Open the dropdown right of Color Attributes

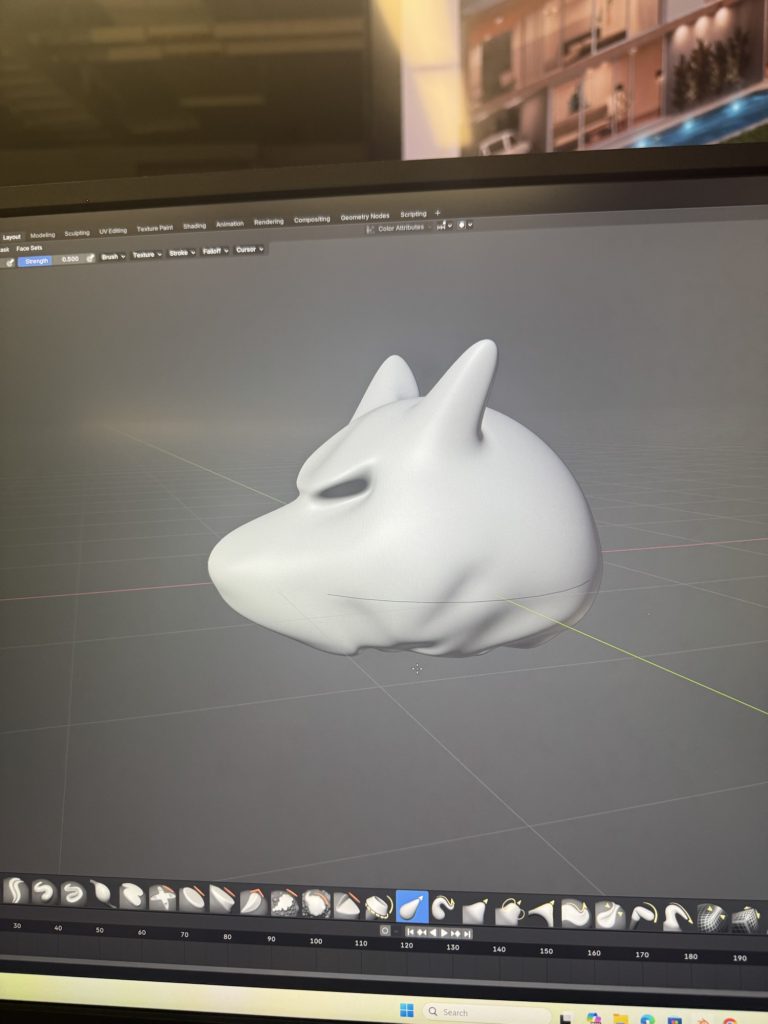click(445, 226)
